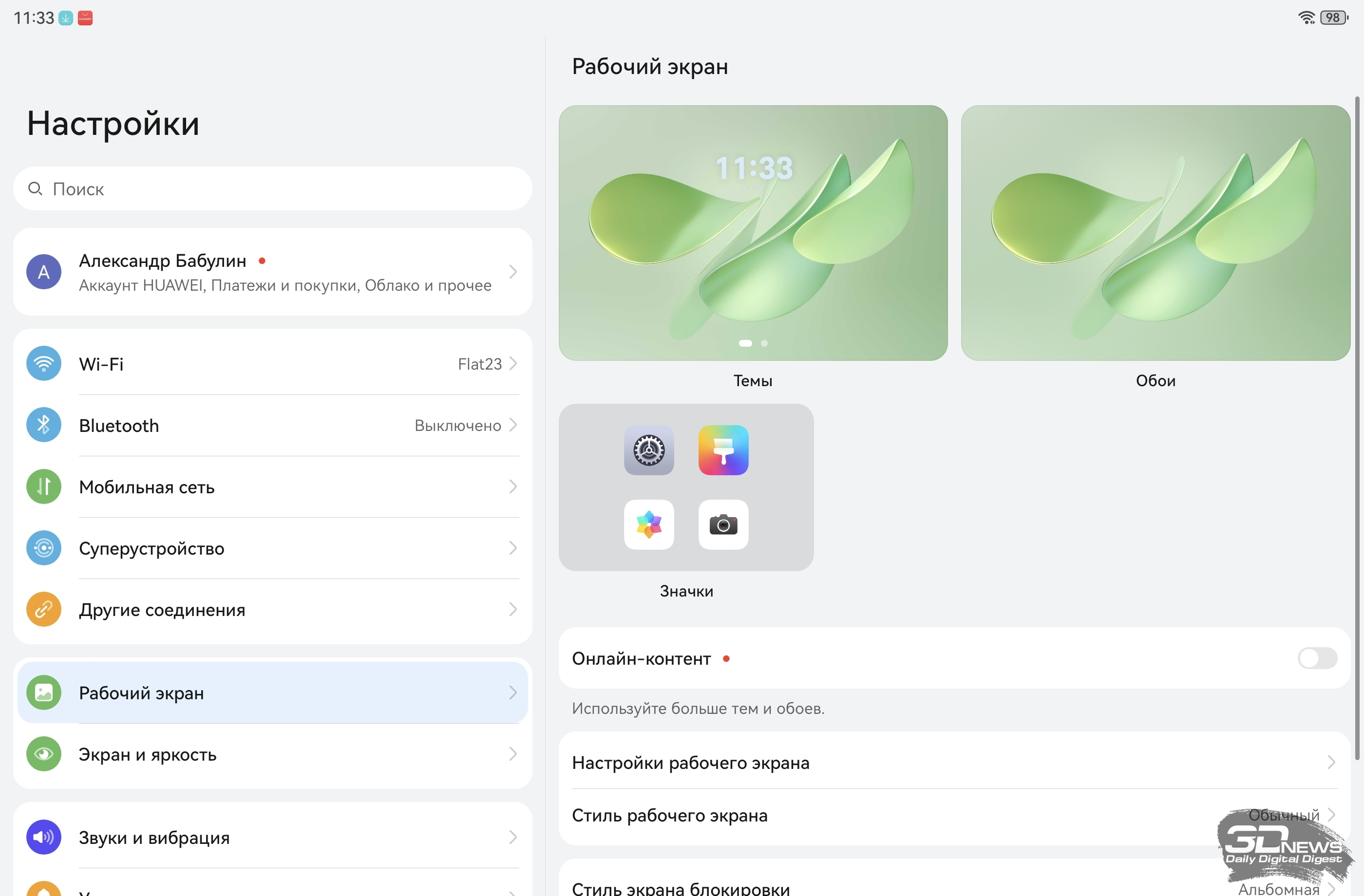The width and height of the screenshot is (1364, 896).
Task: Click the Поиск search field
Action: (272, 188)
